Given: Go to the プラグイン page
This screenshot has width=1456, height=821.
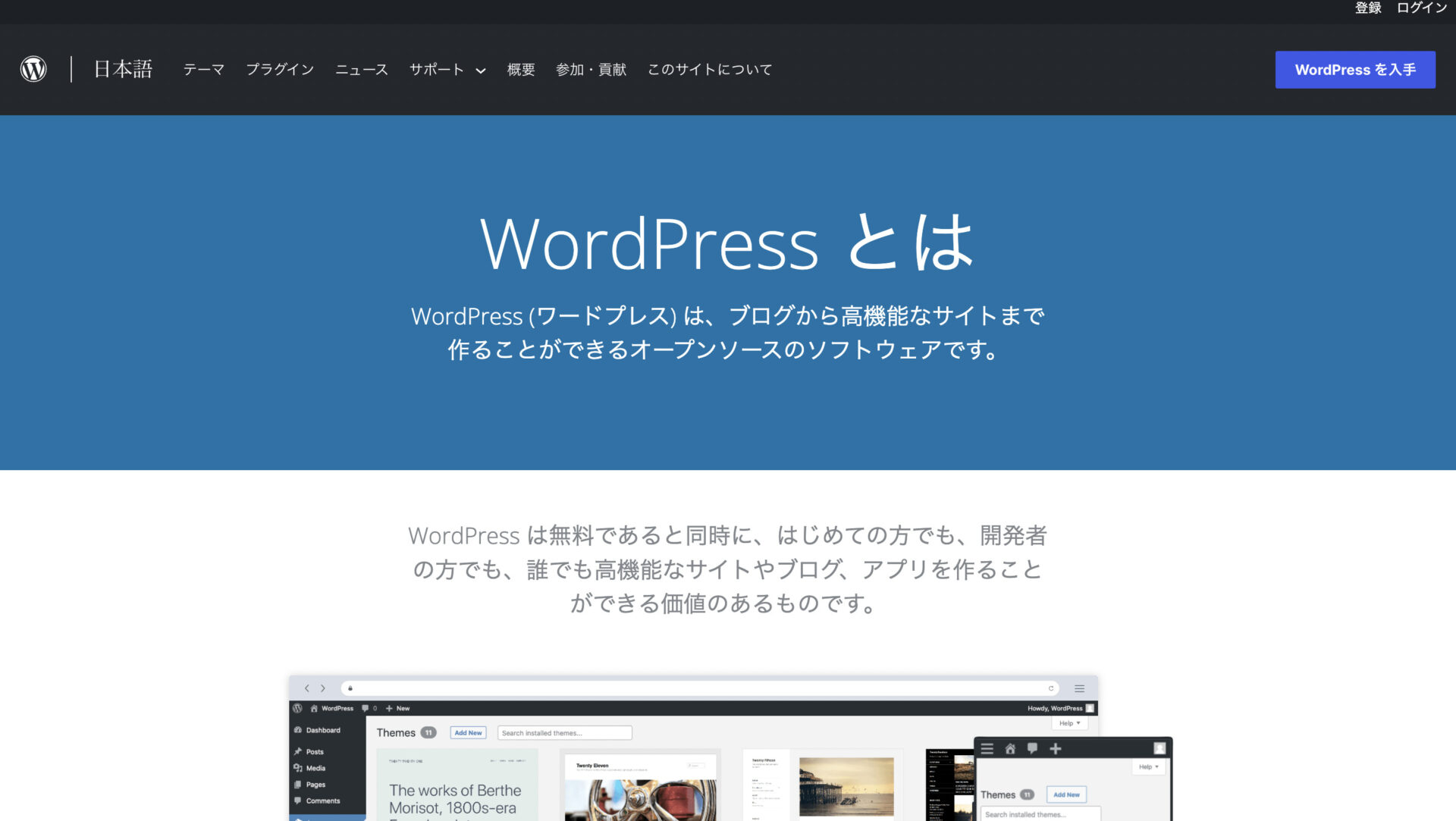Looking at the screenshot, I should click(x=280, y=70).
